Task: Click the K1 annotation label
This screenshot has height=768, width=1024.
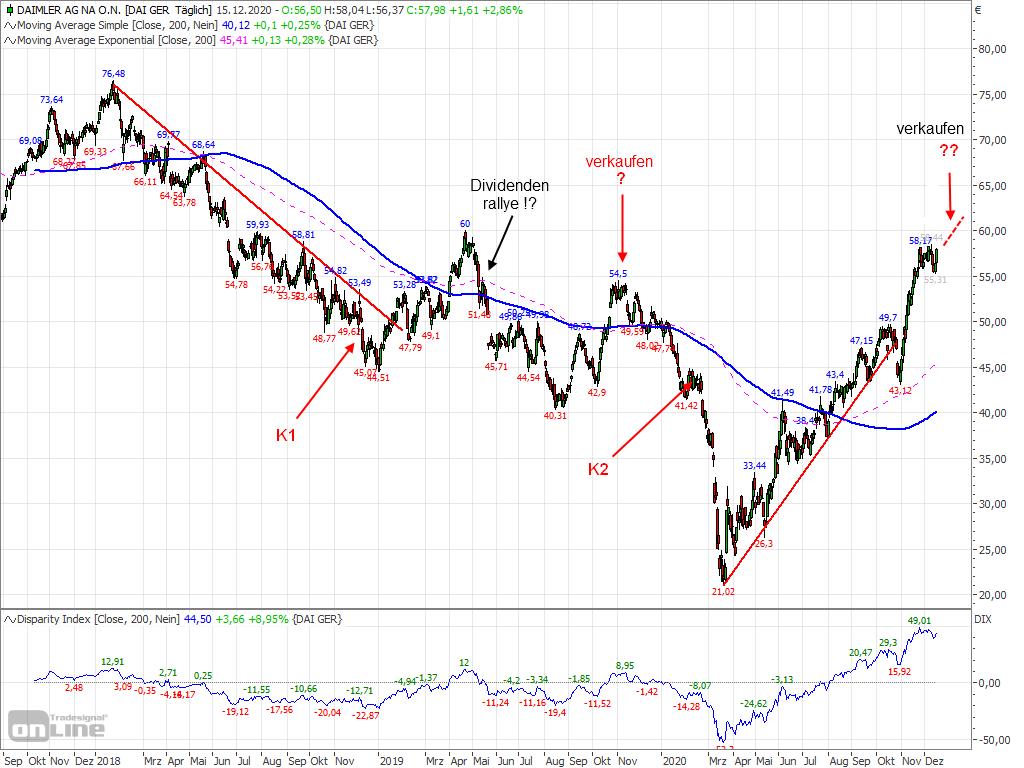Action: coord(286,436)
